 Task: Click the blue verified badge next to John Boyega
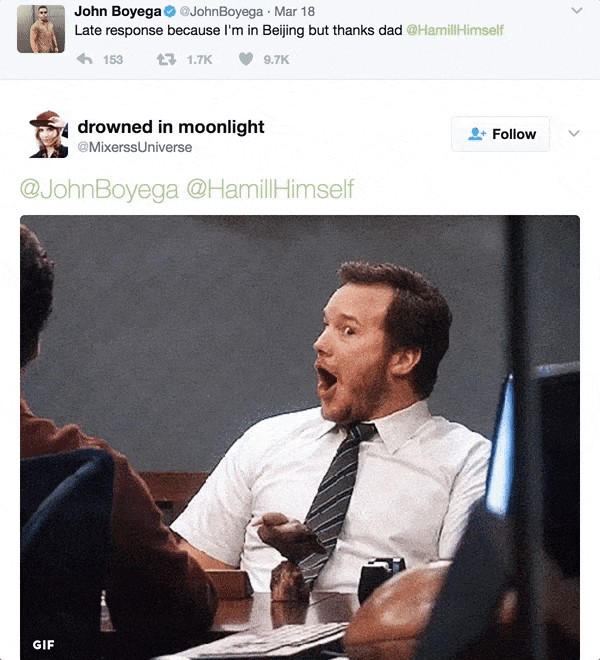coord(170,12)
